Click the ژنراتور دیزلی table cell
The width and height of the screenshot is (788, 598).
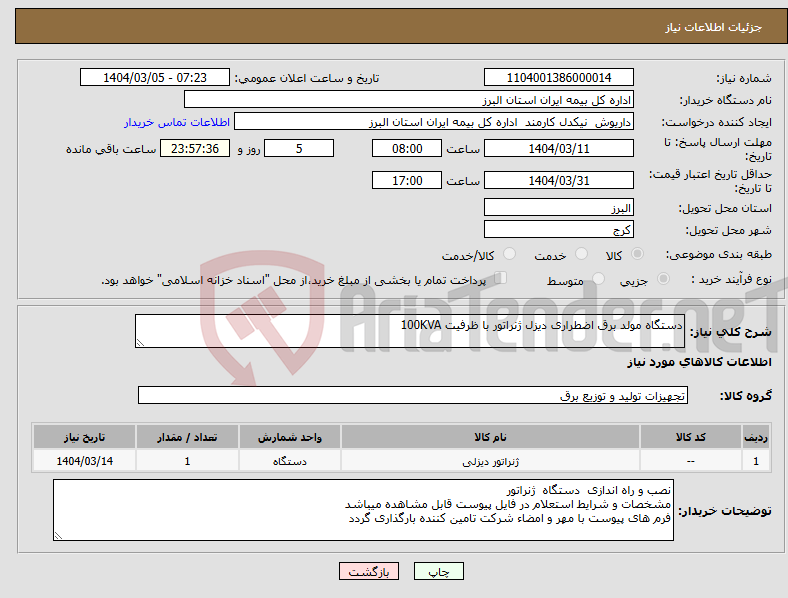point(490,461)
